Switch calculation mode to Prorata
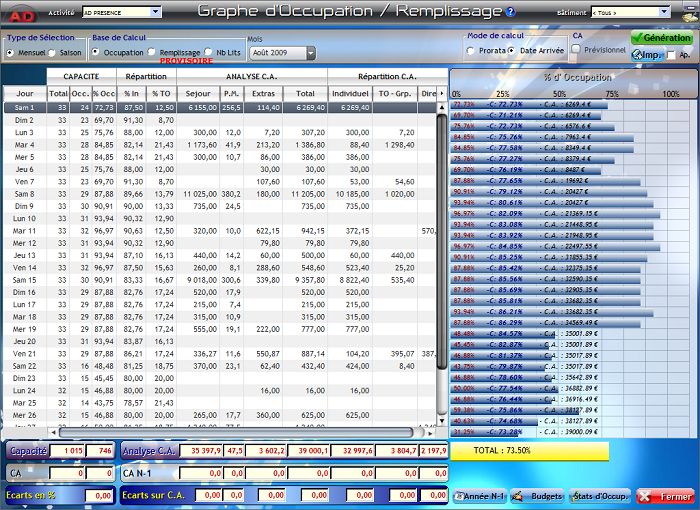This screenshot has height=510, width=700. (x=471, y=49)
